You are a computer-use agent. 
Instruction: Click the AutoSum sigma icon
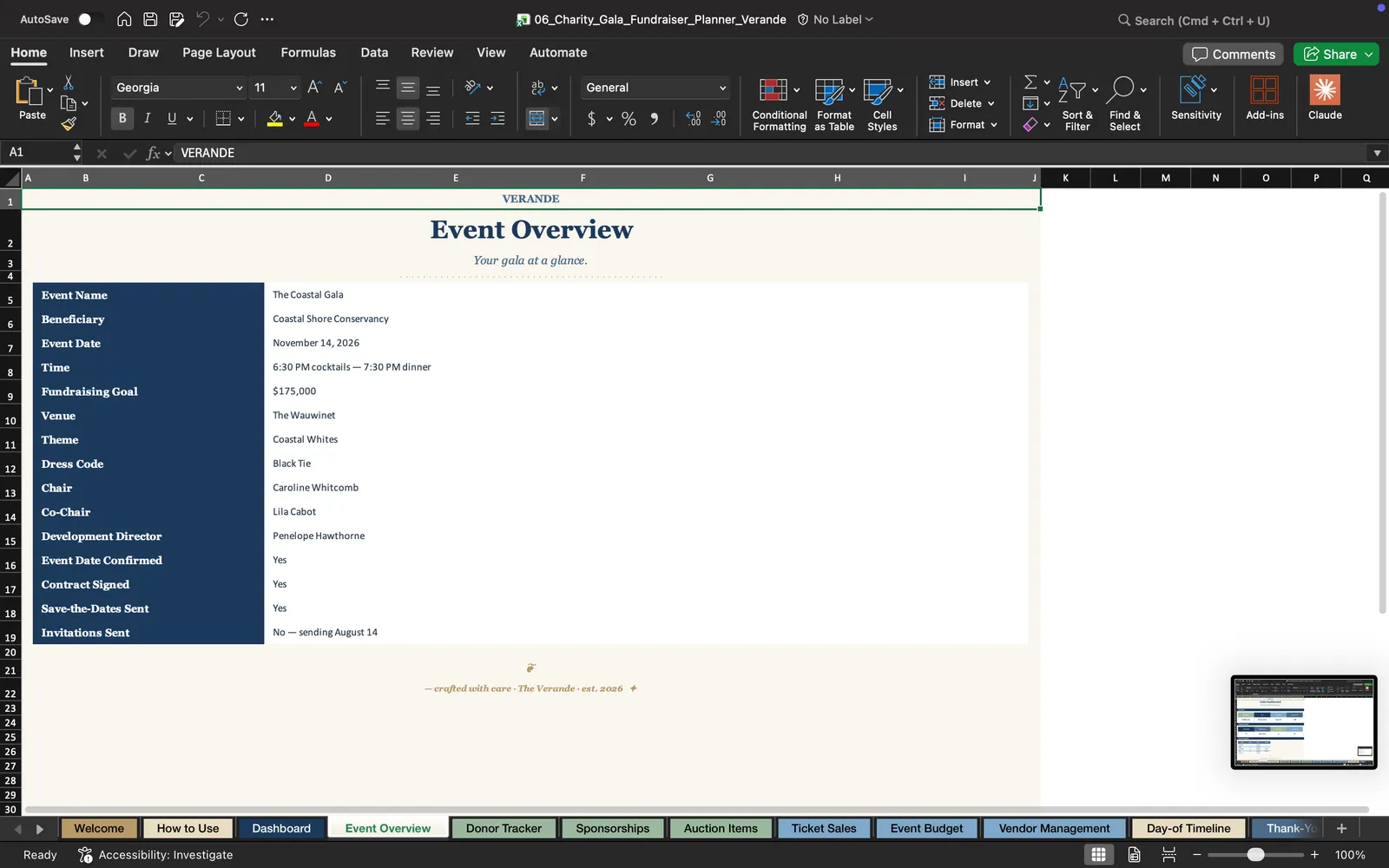pyautogui.click(x=1030, y=82)
